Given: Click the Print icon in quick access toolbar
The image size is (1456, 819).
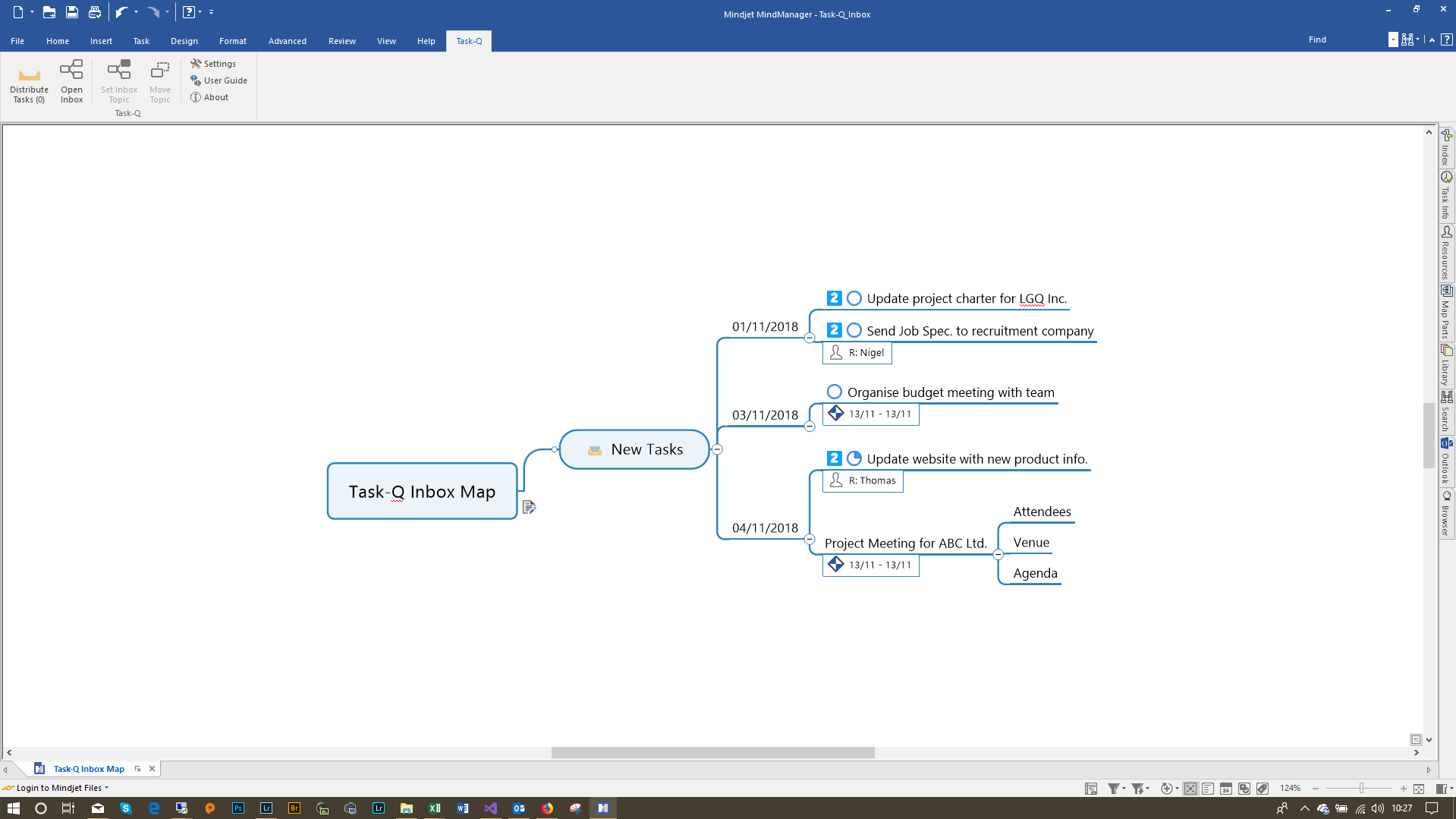Looking at the screenshot, I should coord(95,12).
